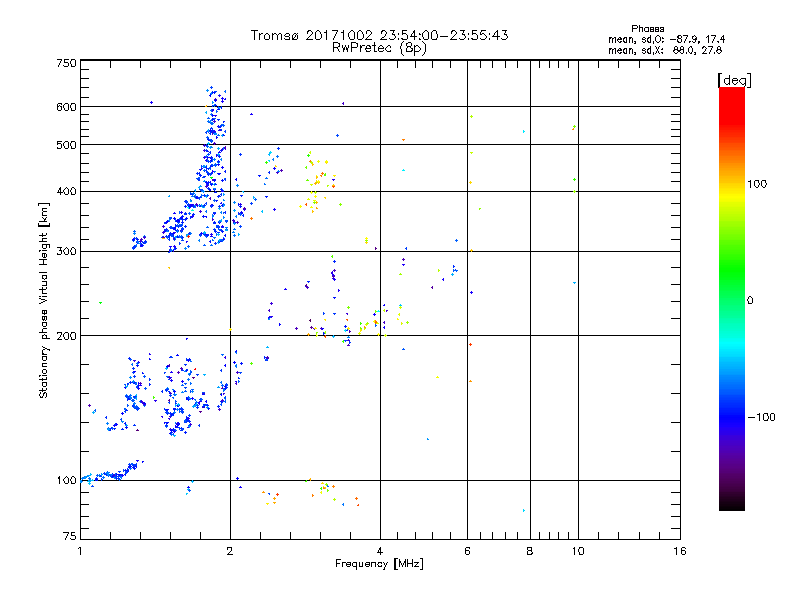This screenshot has width=800, height=600.
Task: Click the 4 MHz frequency tick label
Action: pyautogui.click(x=380, y=551)
